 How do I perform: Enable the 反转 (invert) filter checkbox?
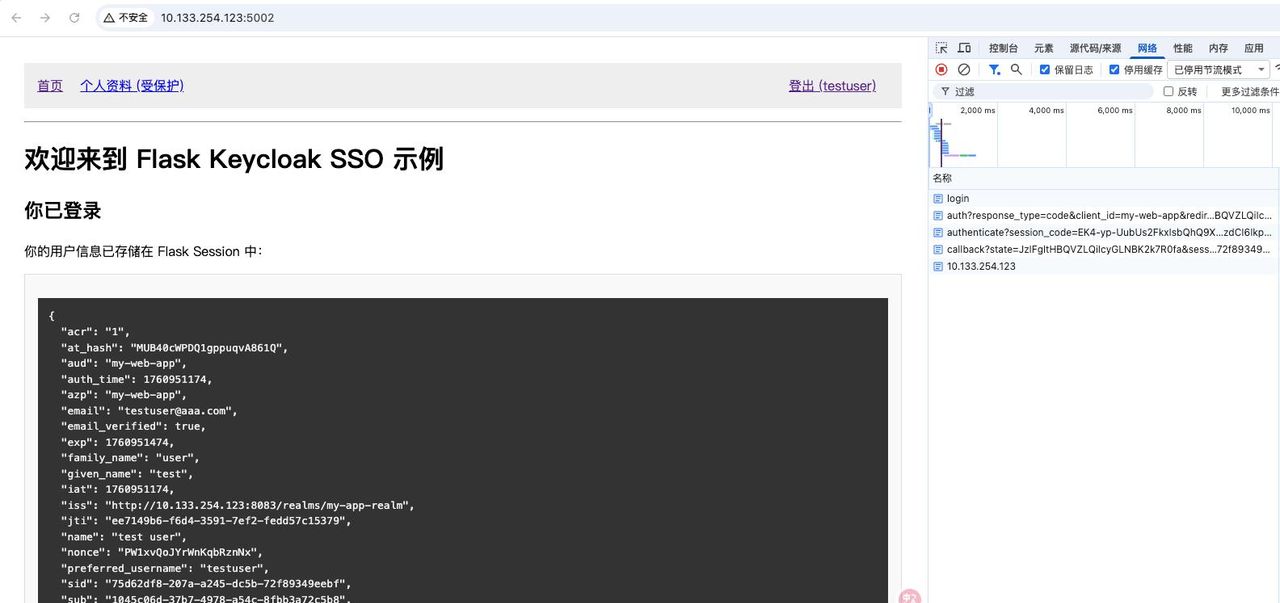(x=1168, y=91)
